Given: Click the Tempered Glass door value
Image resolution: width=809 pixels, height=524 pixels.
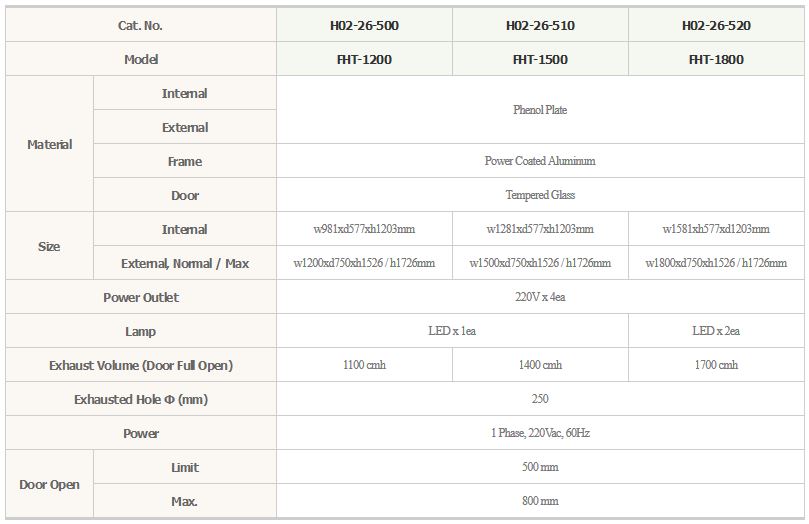Looking at the screenshot, I should [540, 195].
